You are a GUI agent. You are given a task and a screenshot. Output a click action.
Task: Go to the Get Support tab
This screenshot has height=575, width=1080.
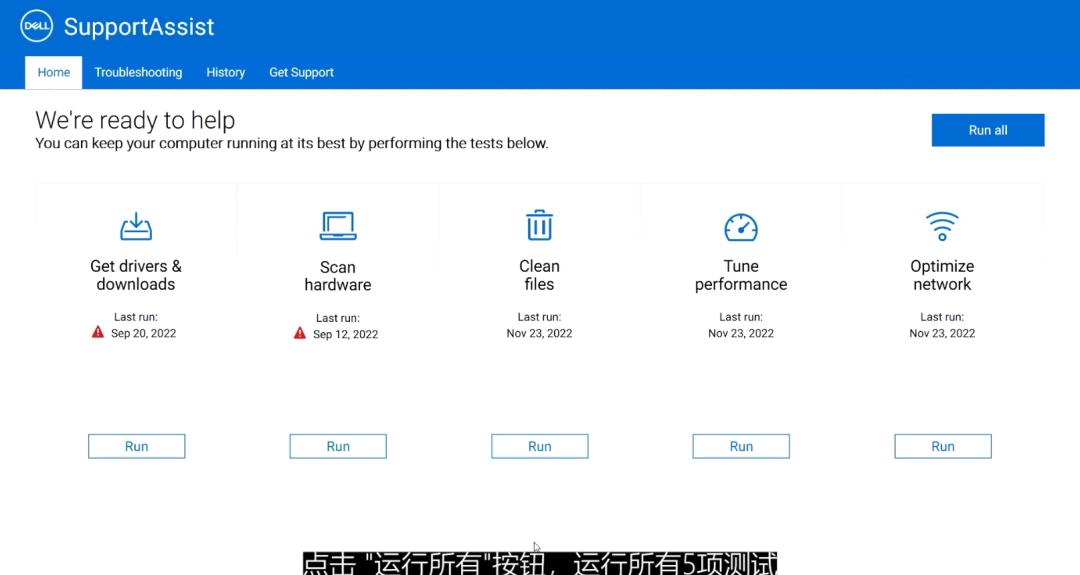click(301, 72)
